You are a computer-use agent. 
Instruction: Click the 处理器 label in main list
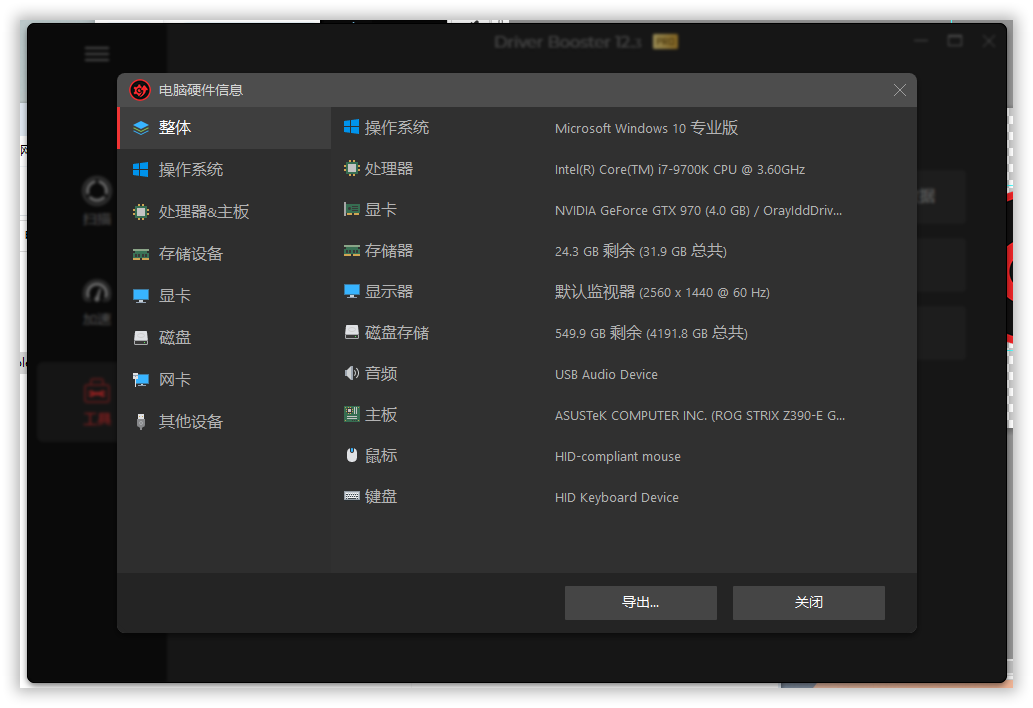(389, 169)
